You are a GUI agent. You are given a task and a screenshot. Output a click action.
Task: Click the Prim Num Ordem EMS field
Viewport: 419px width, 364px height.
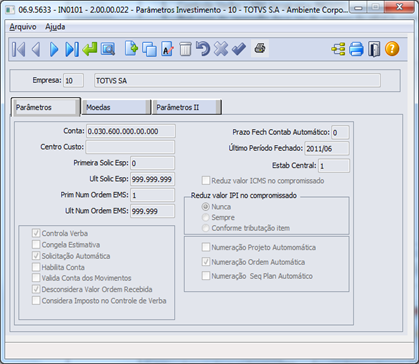[x=152, y=195]
